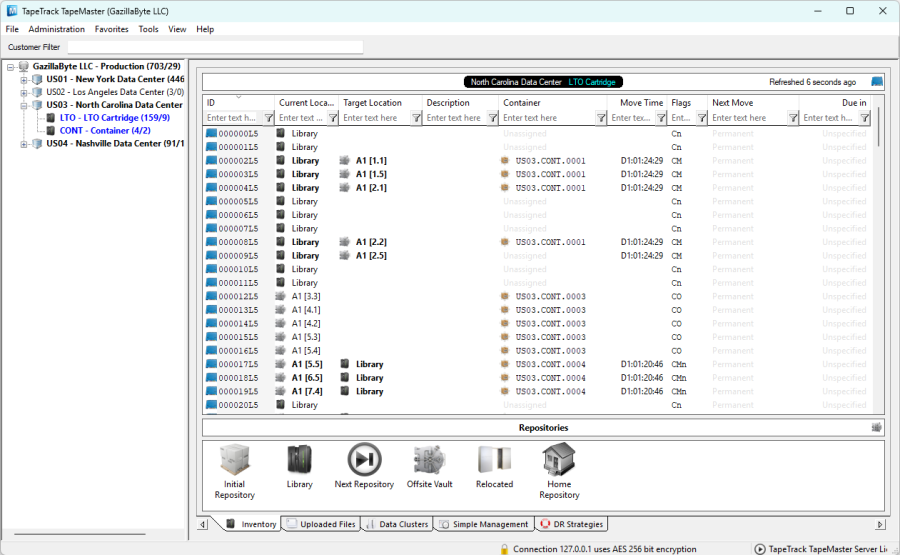Image resolution: width=900 pixels, height=555 pixels.
Task: Expand the US01 New York Data Center node
Action: click(x=24, y=79)
